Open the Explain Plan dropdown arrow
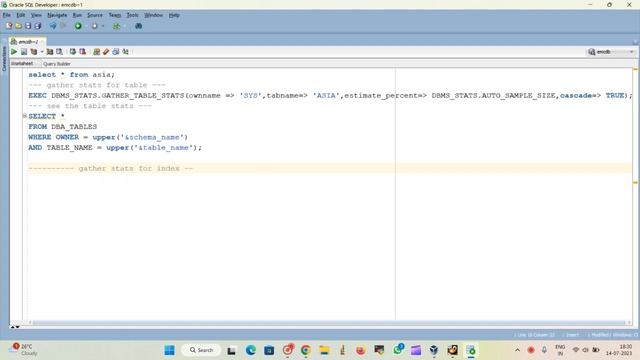640x360 pixels. [42, 52]
